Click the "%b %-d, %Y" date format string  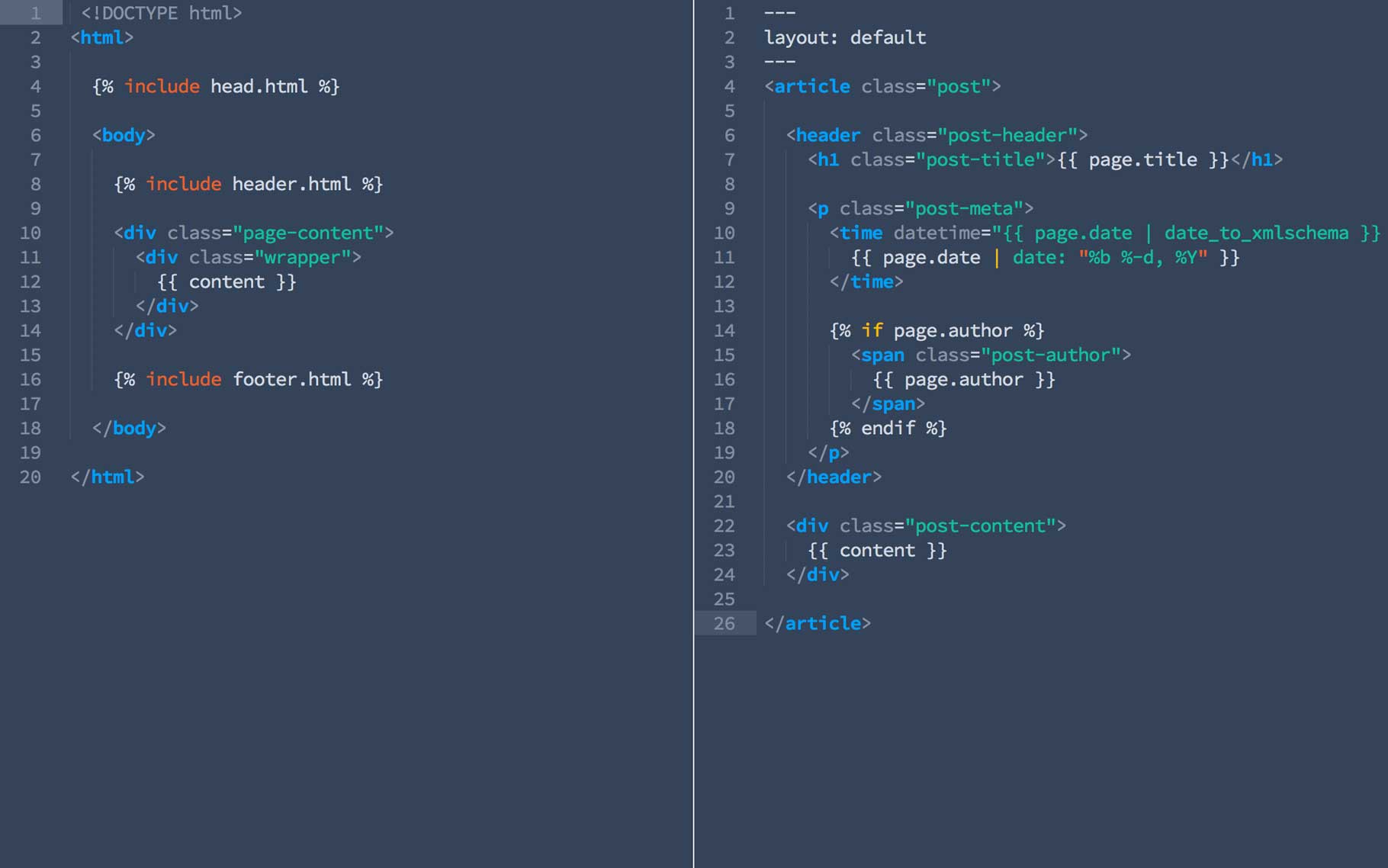1142,257
